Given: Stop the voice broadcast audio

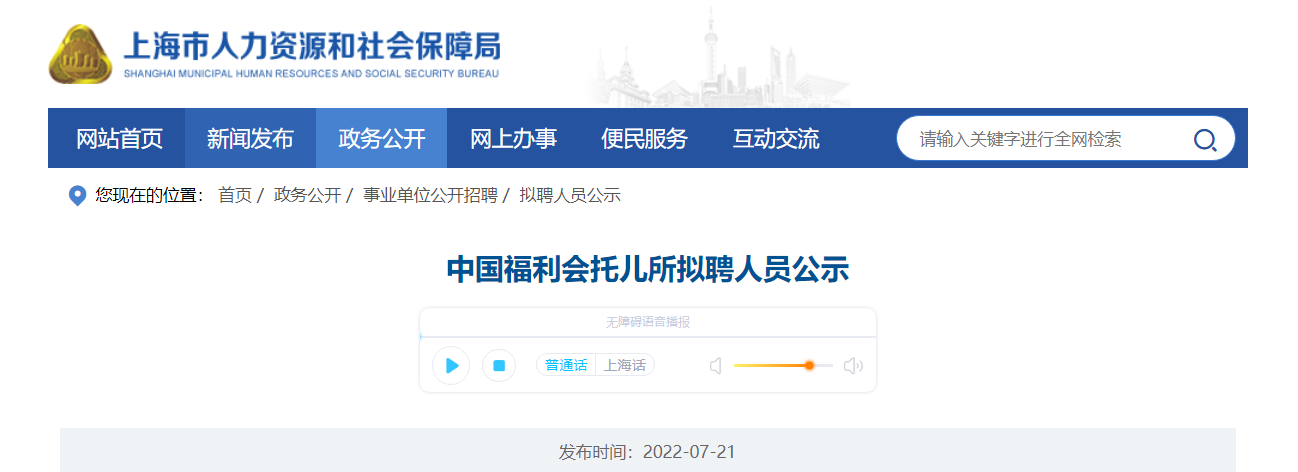Looking at the screenshot, I should point(499,365).
